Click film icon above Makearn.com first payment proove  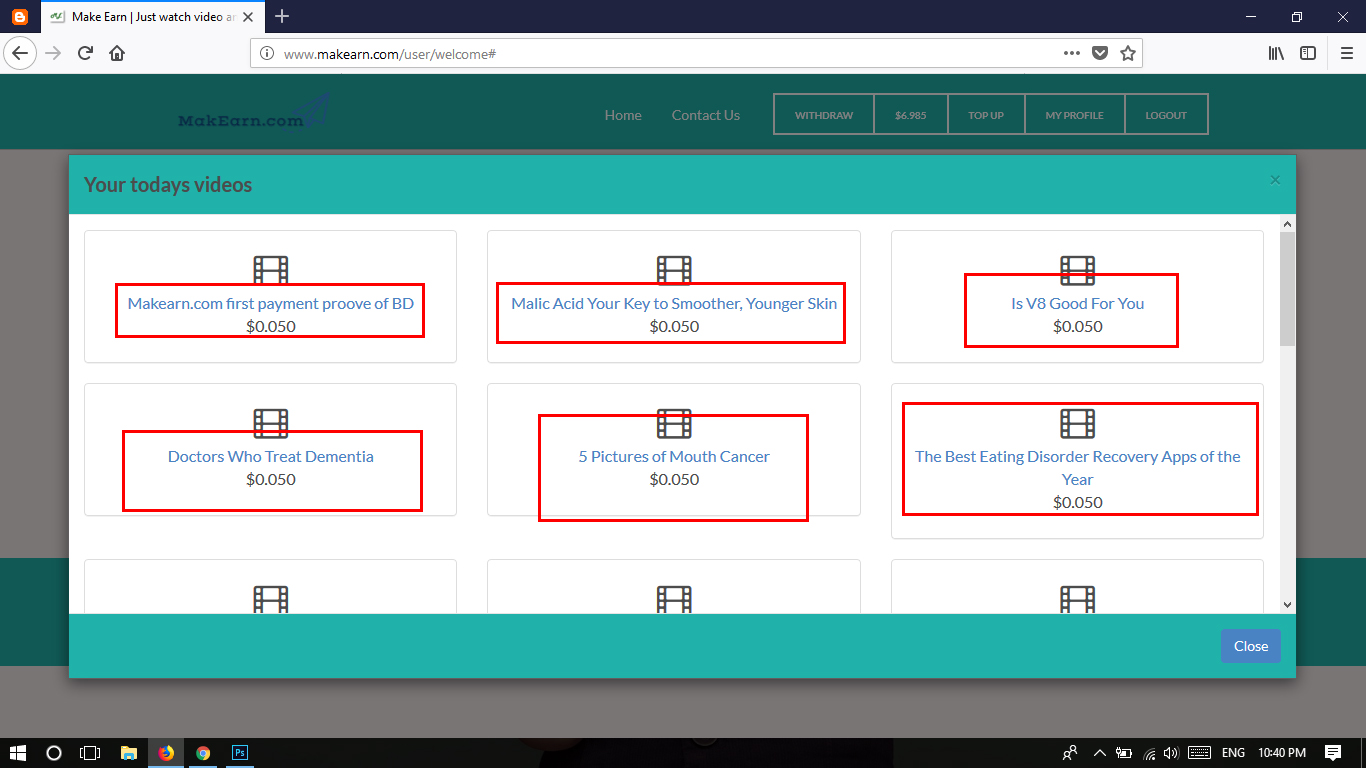(270, 270)
